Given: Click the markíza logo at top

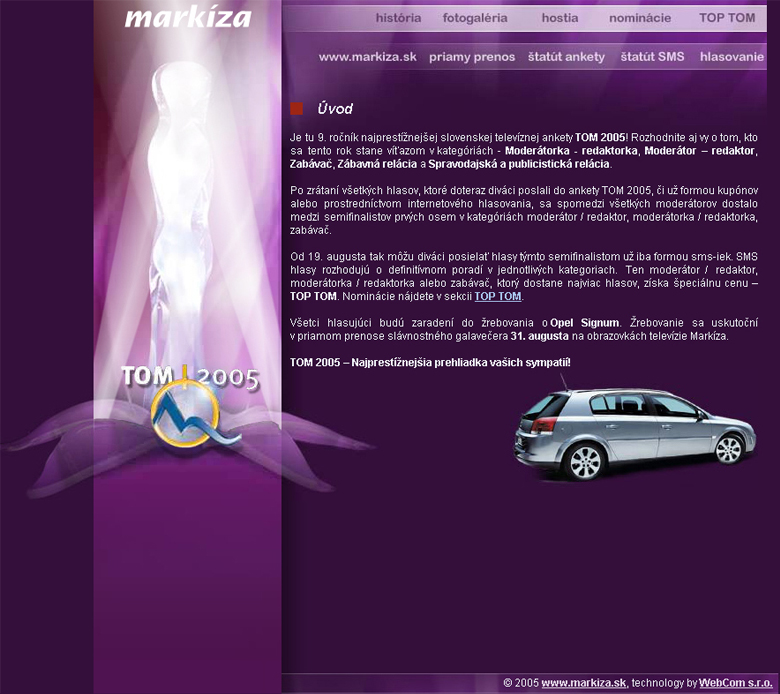Looking at the screenshot, I should 188,18.
